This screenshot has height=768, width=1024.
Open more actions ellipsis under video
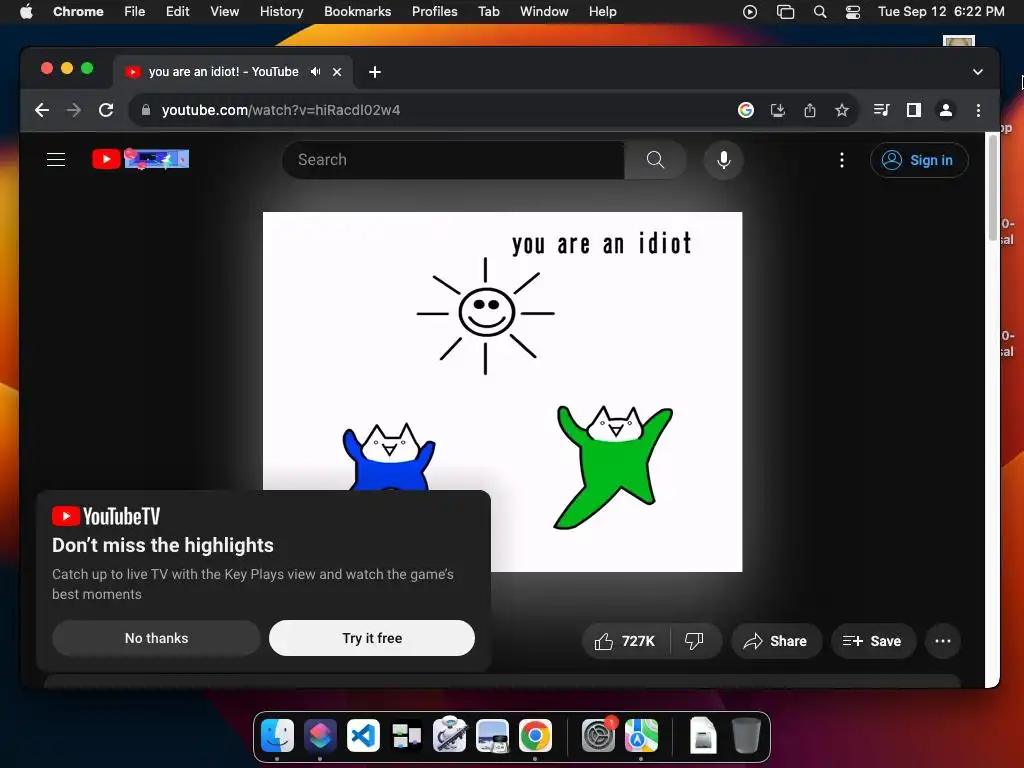click(943, 641)
